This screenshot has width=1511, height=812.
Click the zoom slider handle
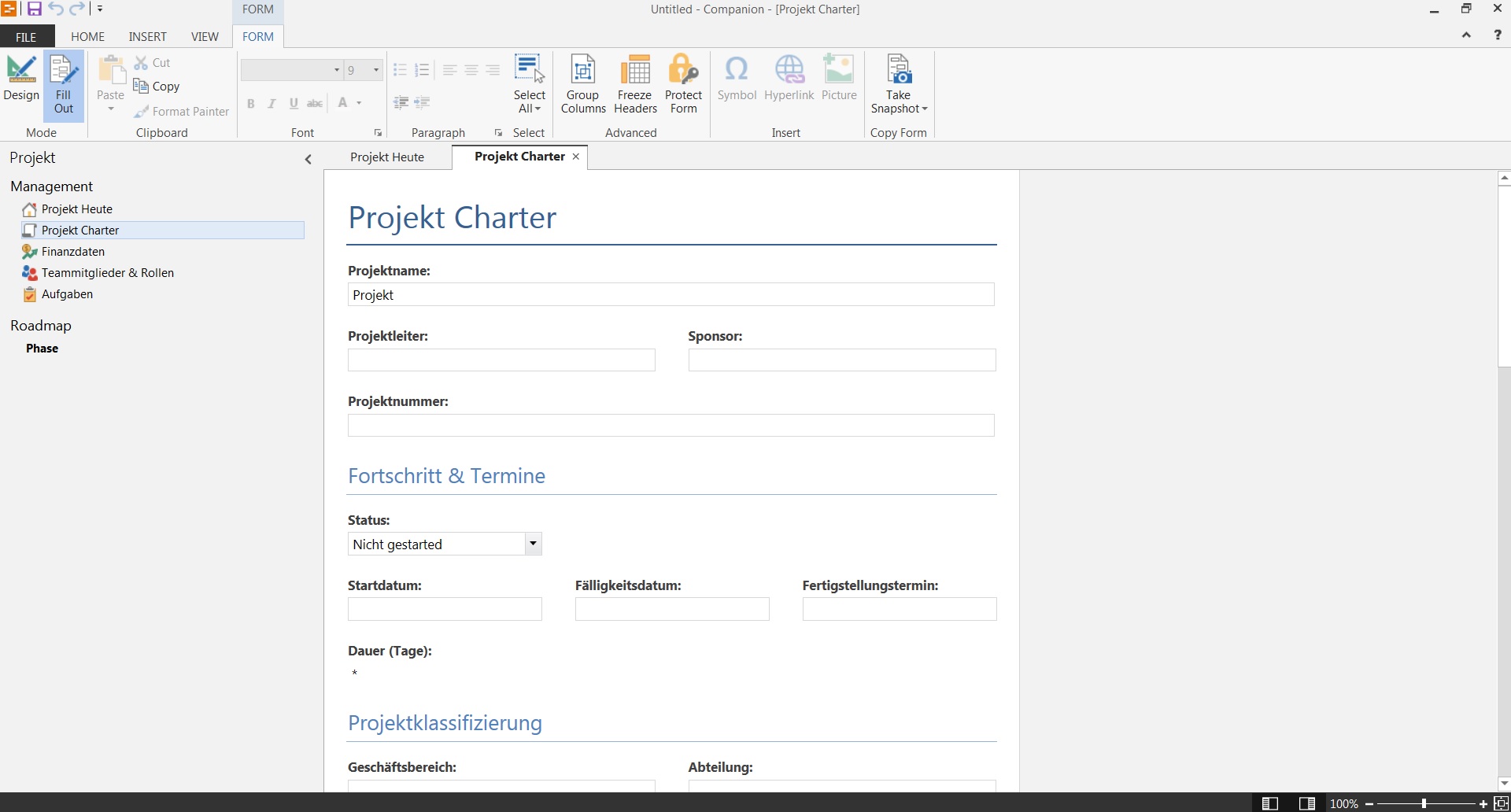pyautogui.click(x=1424, y=803)
